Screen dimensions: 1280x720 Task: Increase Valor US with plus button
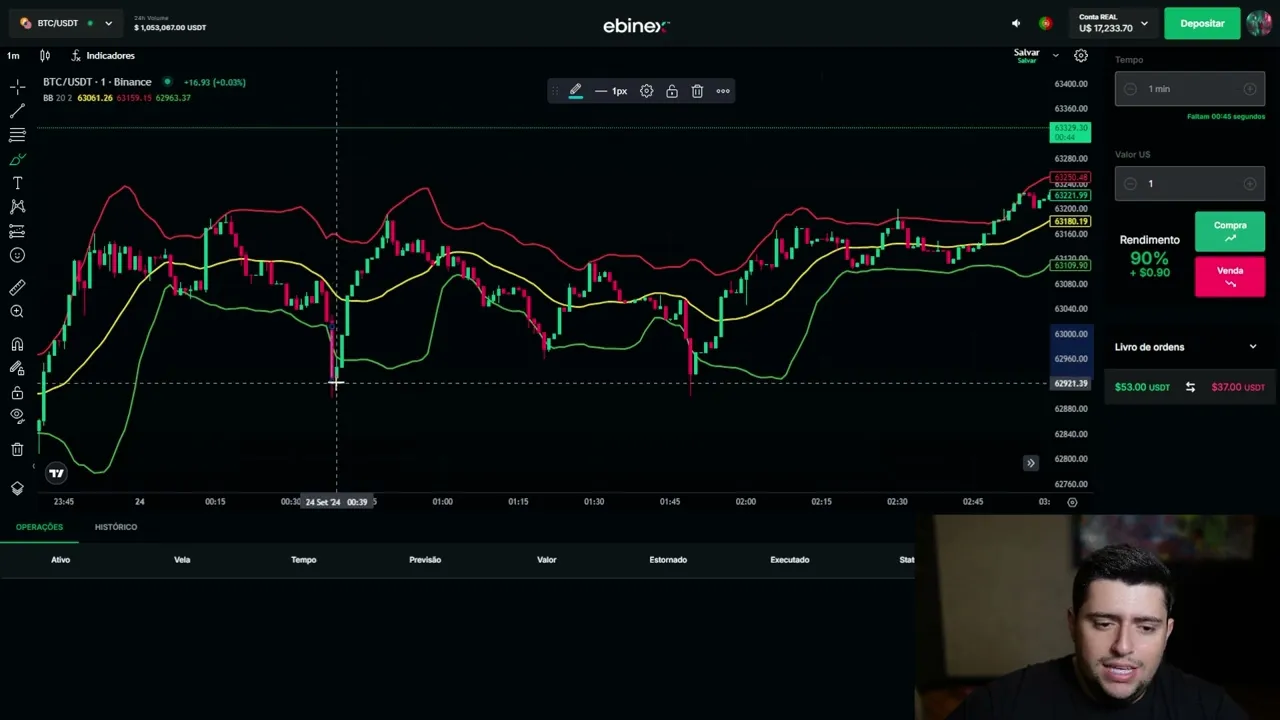[1250, 184]
